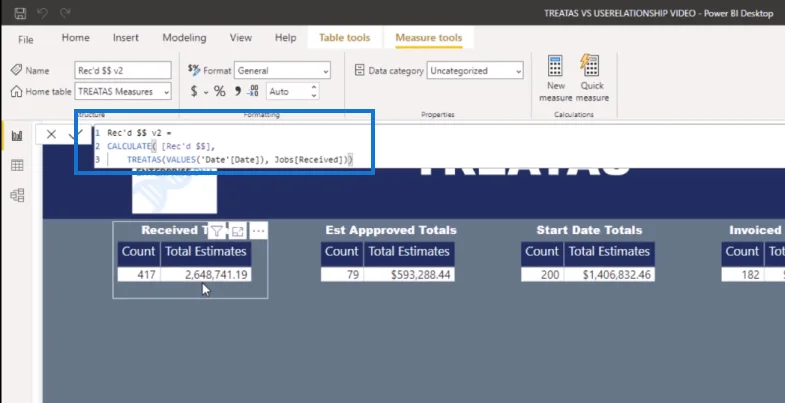Select the count 79 cell
785x403 pixels.
click(x=342, y=274)
